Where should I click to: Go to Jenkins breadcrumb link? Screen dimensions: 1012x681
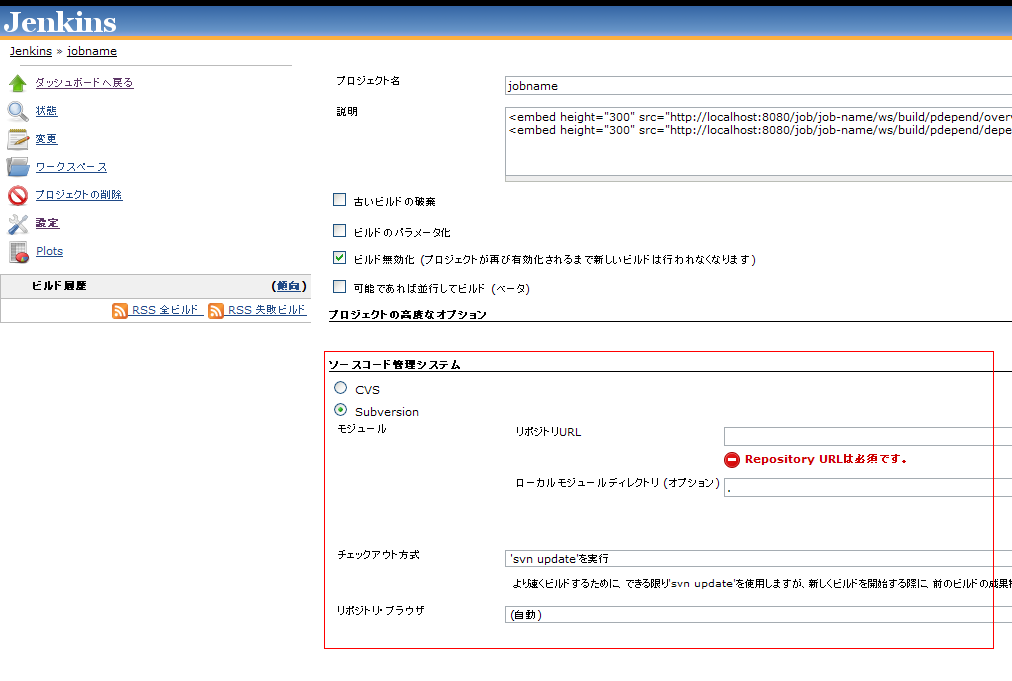coord(31,51)
